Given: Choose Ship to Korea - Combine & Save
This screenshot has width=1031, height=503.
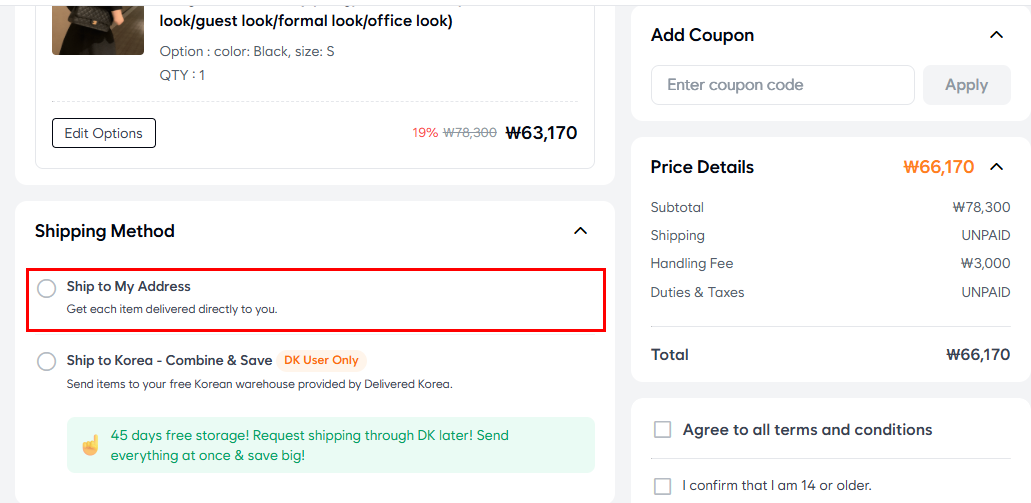Looking at the screenshot, I should [47, 361].
